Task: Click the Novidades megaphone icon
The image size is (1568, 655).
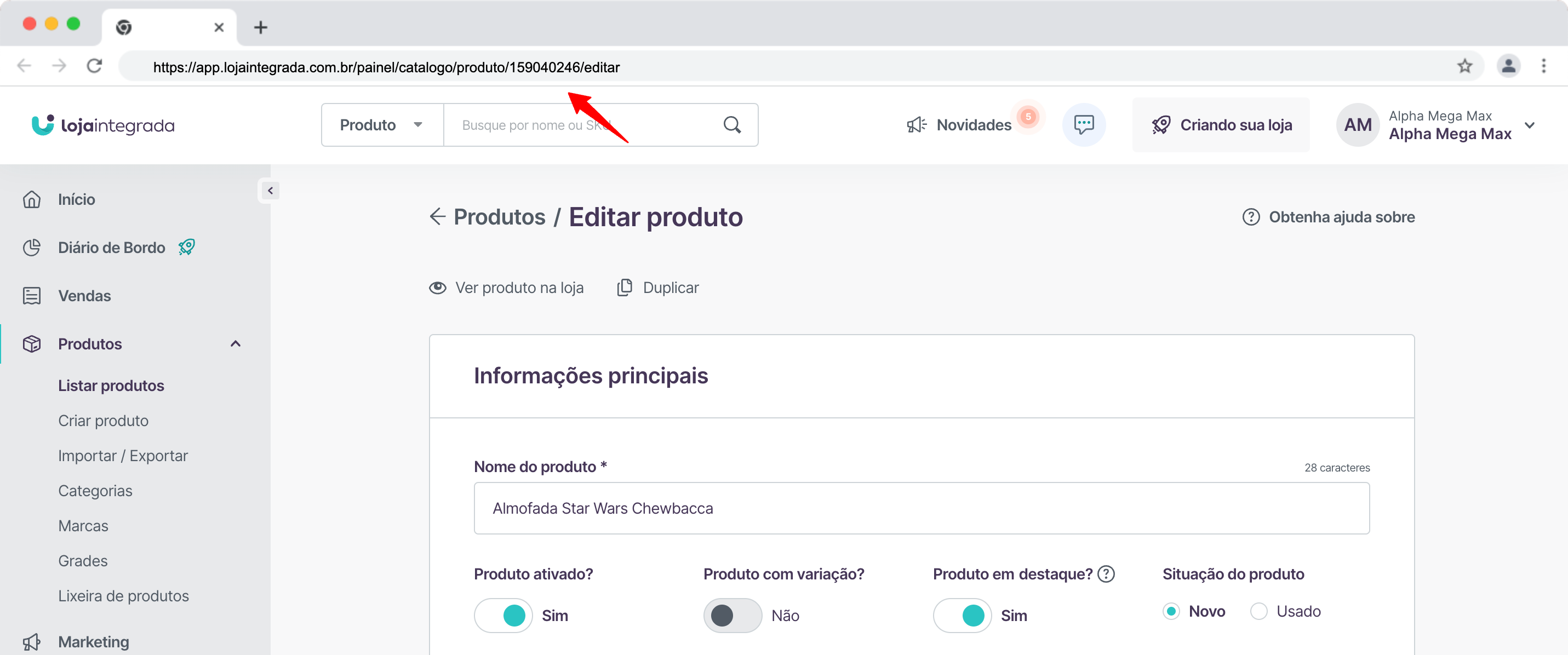Action: pyautogui.click(x=916, y=125)
